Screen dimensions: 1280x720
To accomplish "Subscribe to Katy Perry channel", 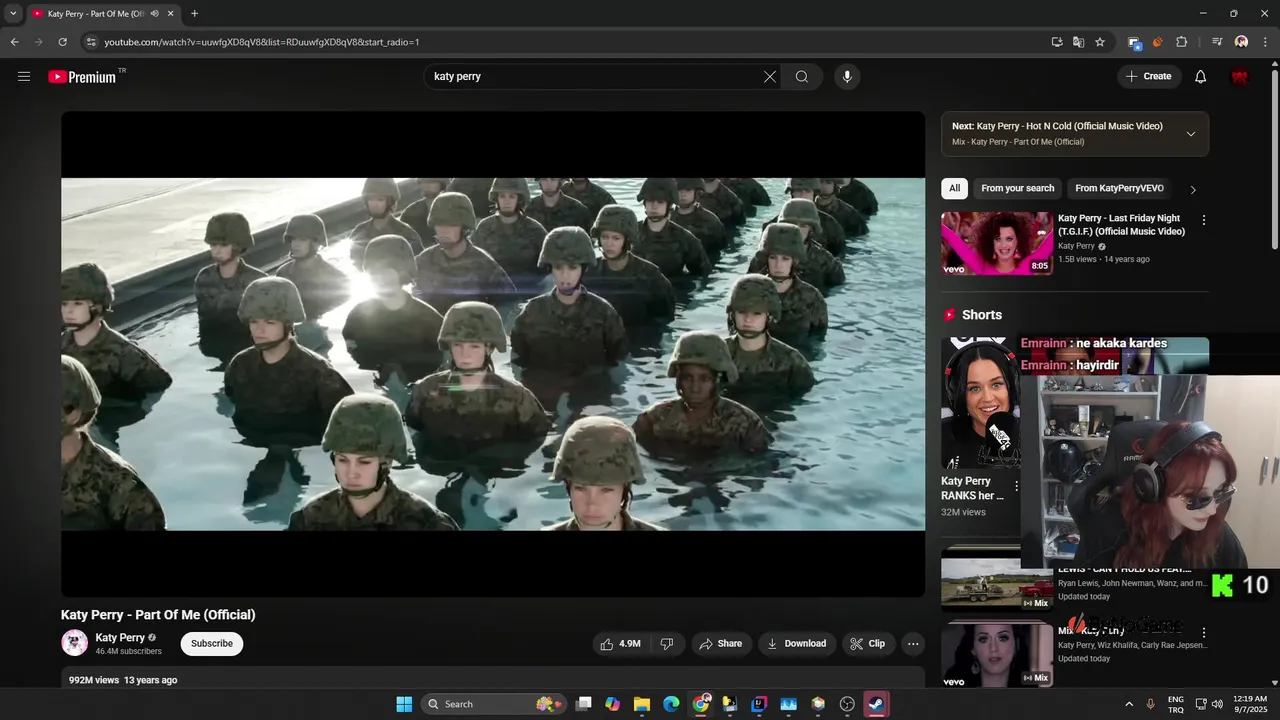I will [x=212, y=644].
